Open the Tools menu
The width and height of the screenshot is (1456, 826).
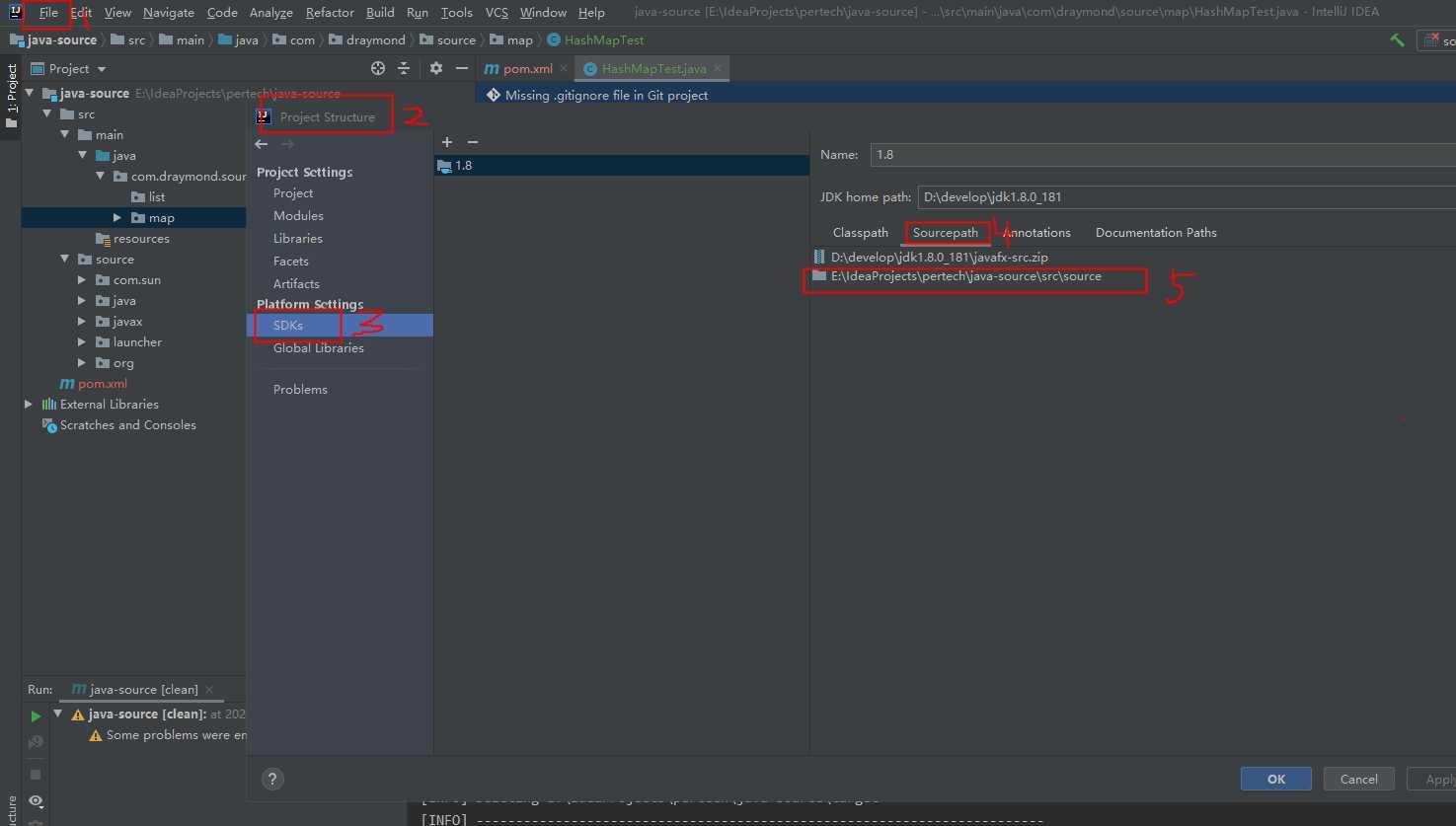tap(456, 13)
